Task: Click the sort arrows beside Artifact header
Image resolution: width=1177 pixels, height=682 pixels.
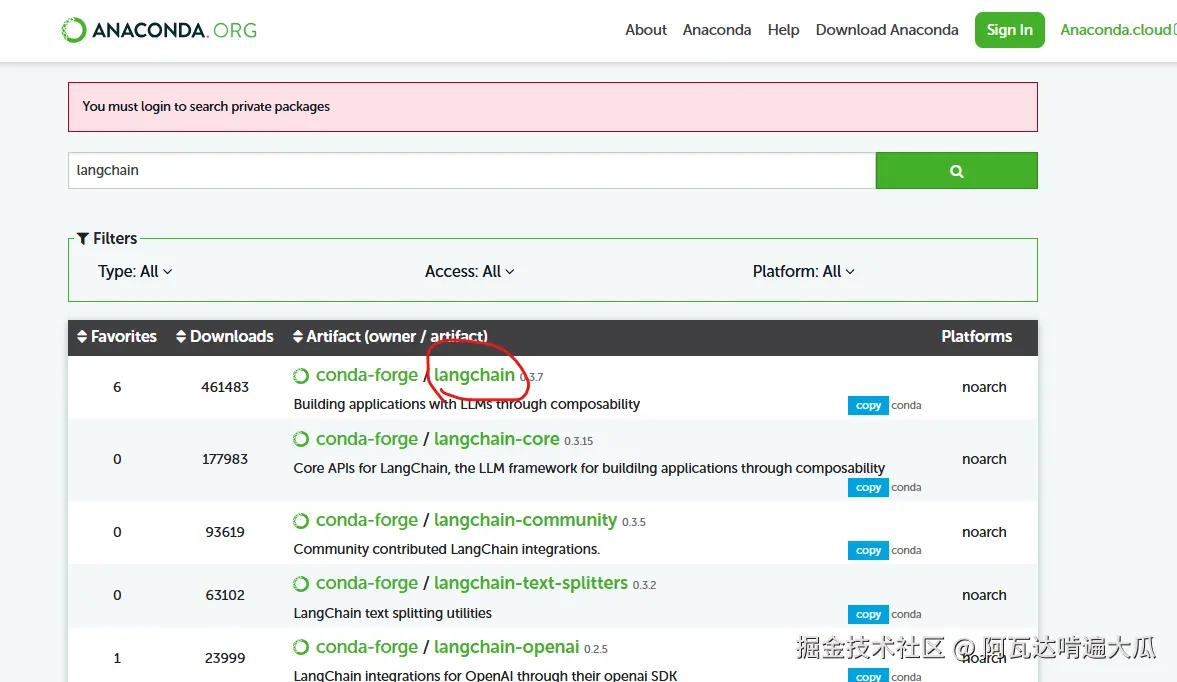Action: [298, 337]
